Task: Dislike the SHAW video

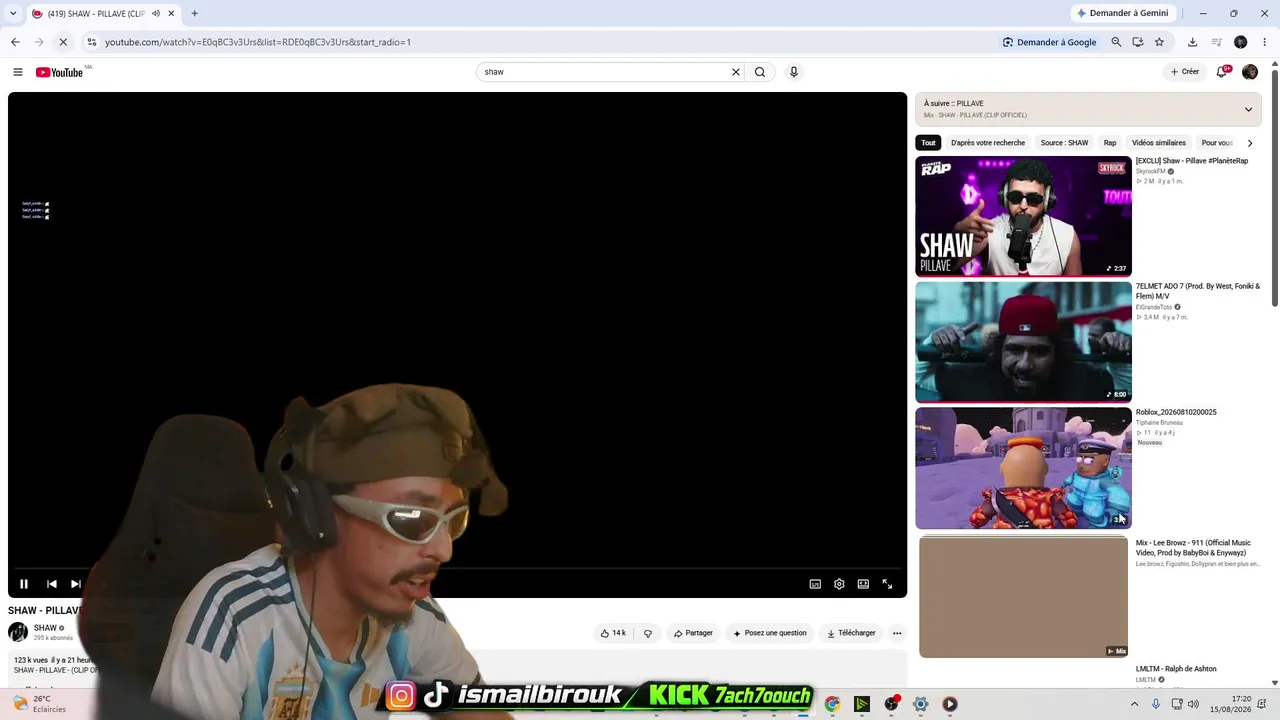Action: [648, 633]
